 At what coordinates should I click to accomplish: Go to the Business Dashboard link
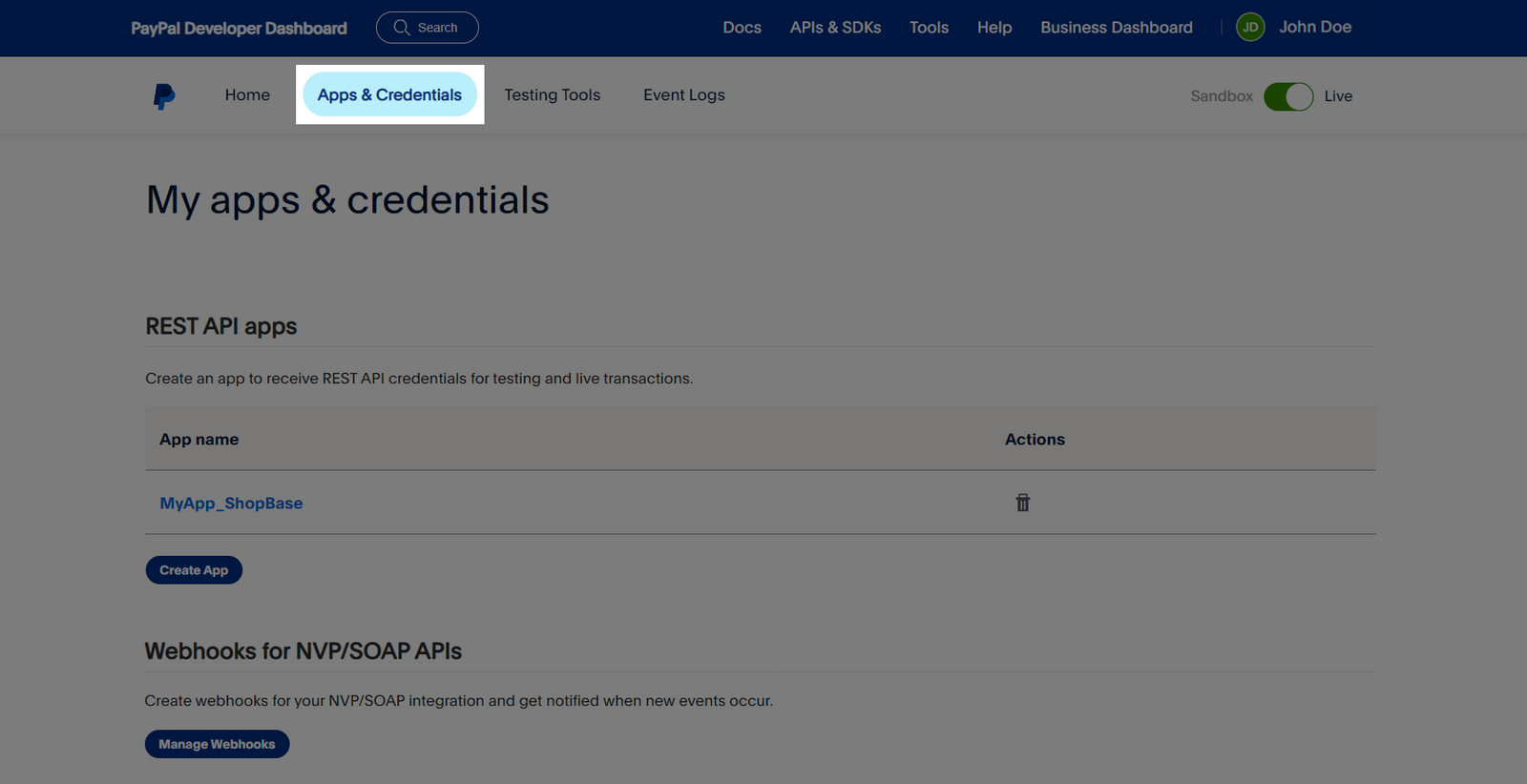point(1116,28)
